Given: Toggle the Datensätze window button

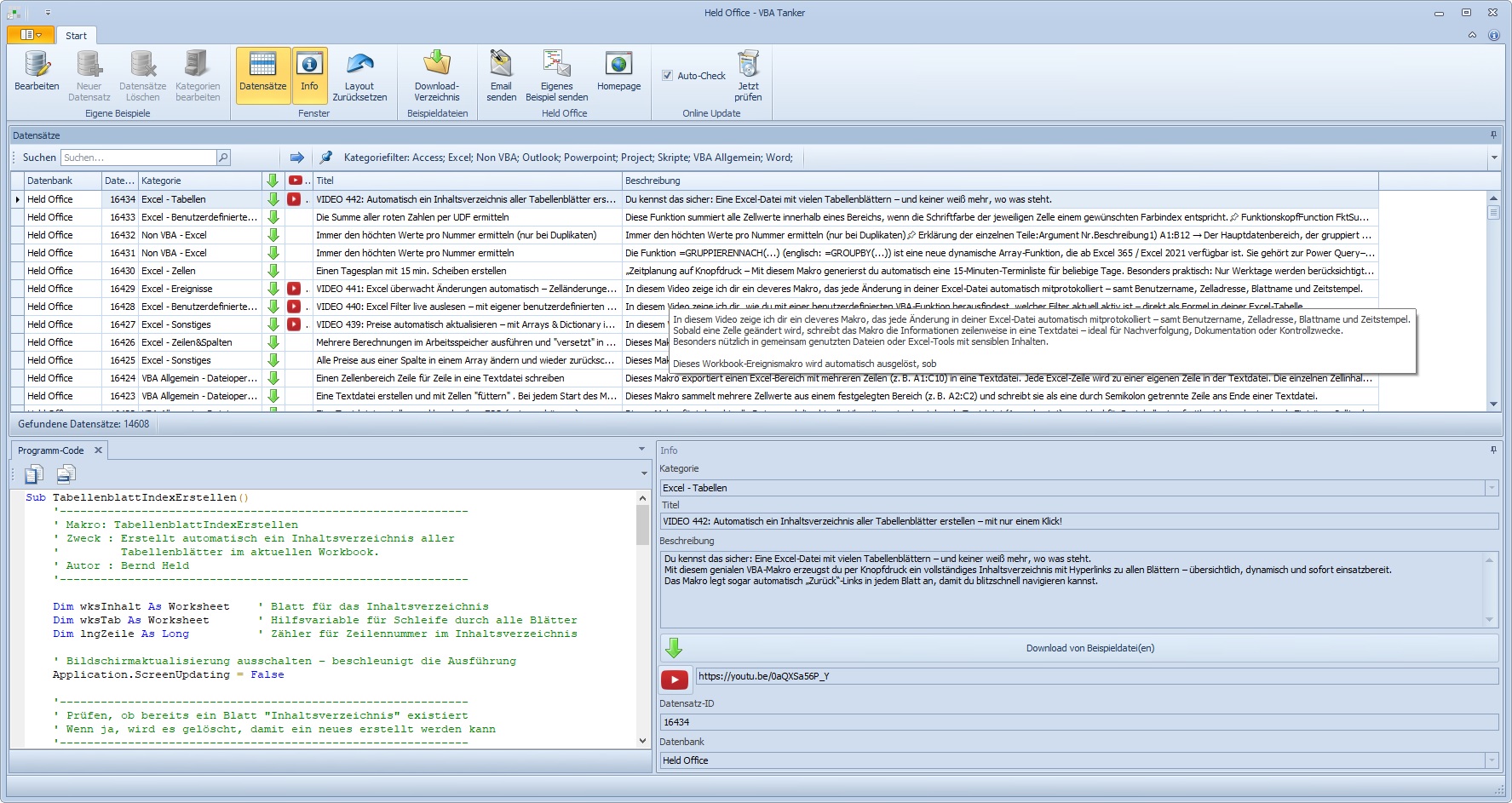Looking at the screenshot, I should (x=262, y=75).
